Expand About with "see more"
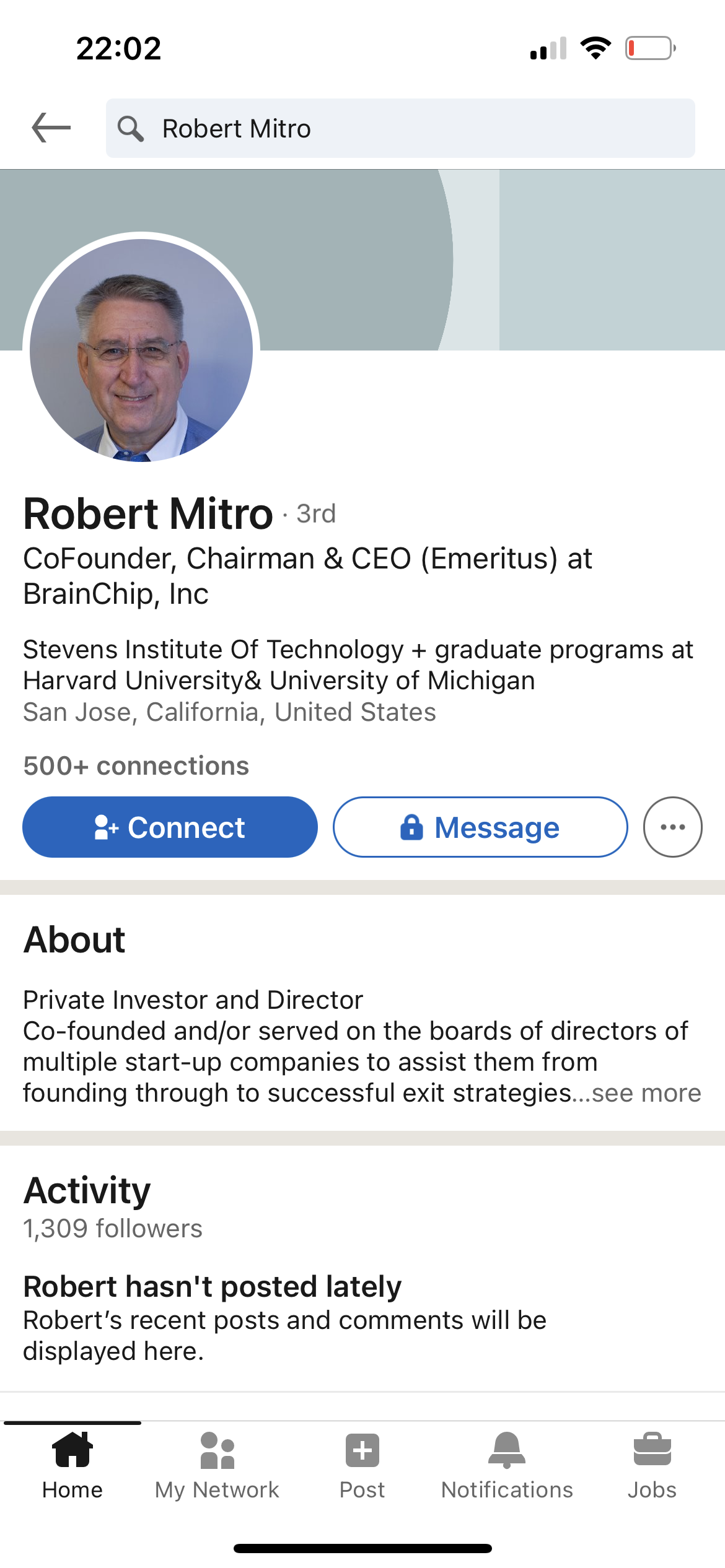Image resolution: width=725 pixels, height=1568 pixels. tap(646, 1094)
